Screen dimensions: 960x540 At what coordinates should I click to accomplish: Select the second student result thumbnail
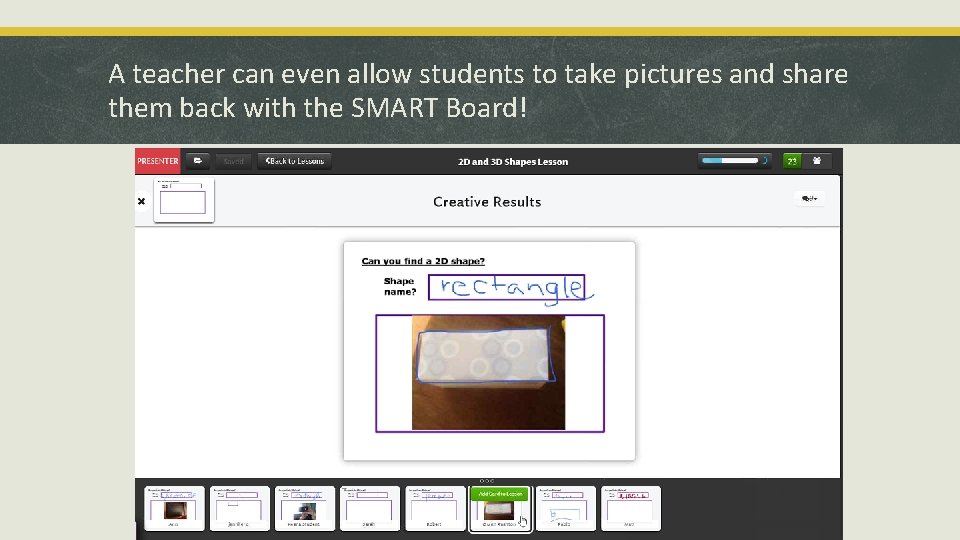click(x=239, y=508)
